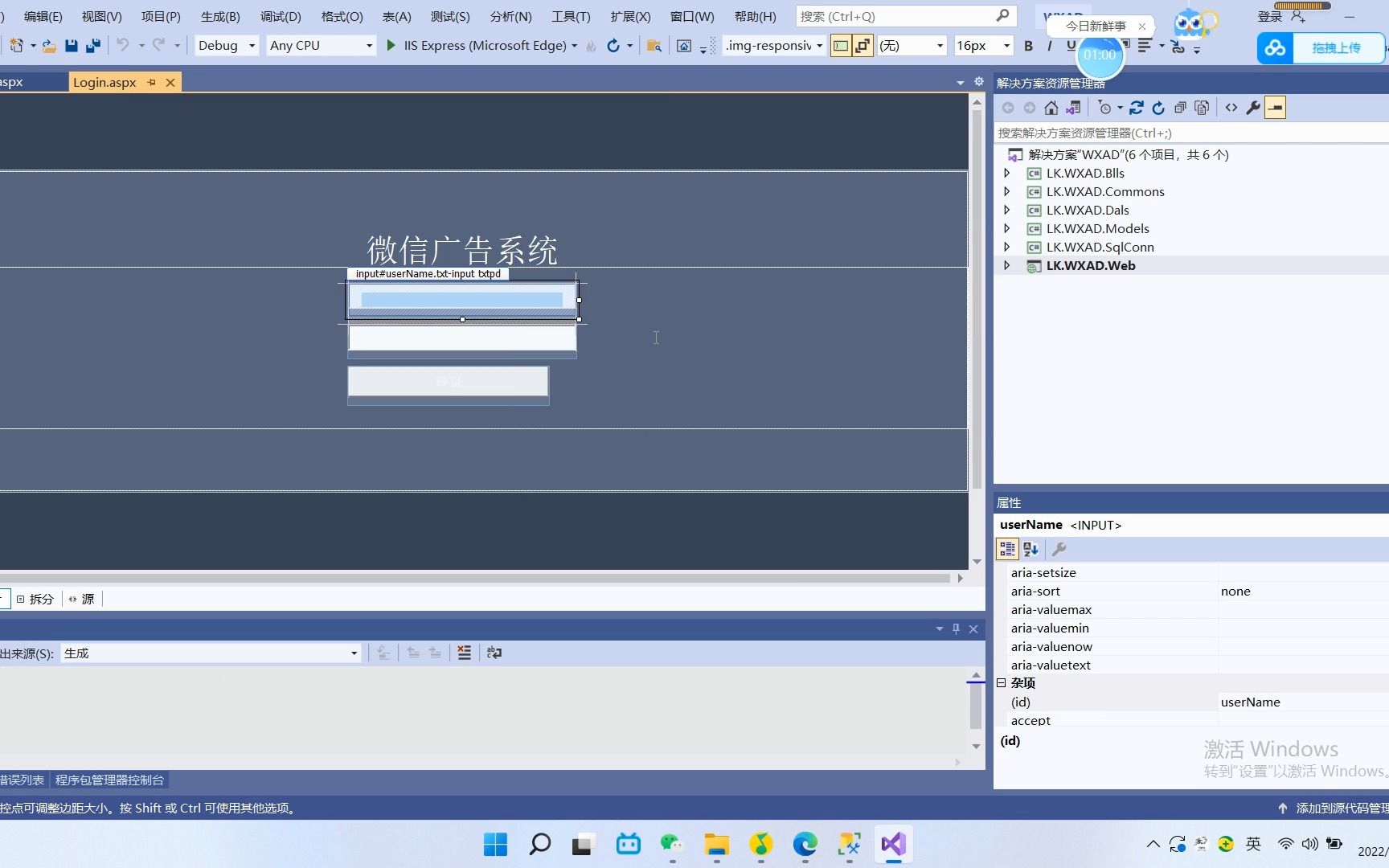This screenshot has height=868, width=1389.
Task: Switch to the Login.aspx tab
Action: 104,82
